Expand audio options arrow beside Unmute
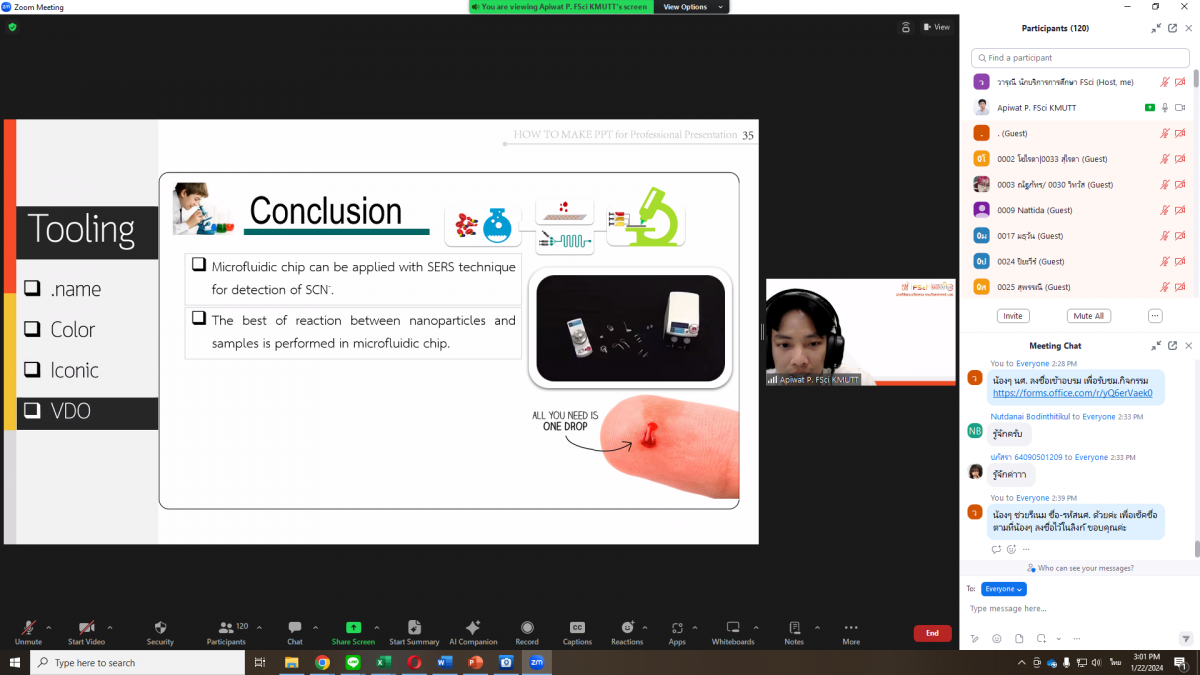The width and height of the screenshot is (1200, 675). tap(48, 627)
